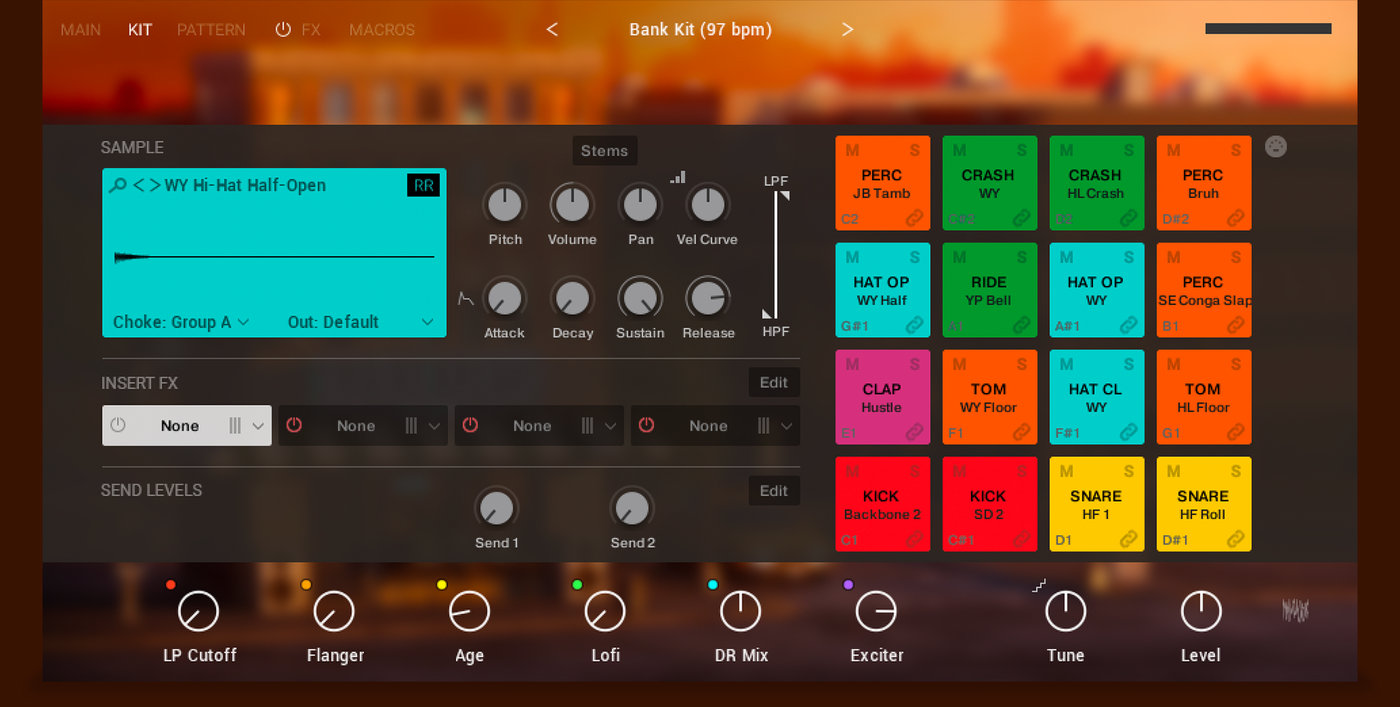Switch to the PATTERN tab
Viewport: 1400px width, 707px height.
pyautogui.click(x=211, y=30)
